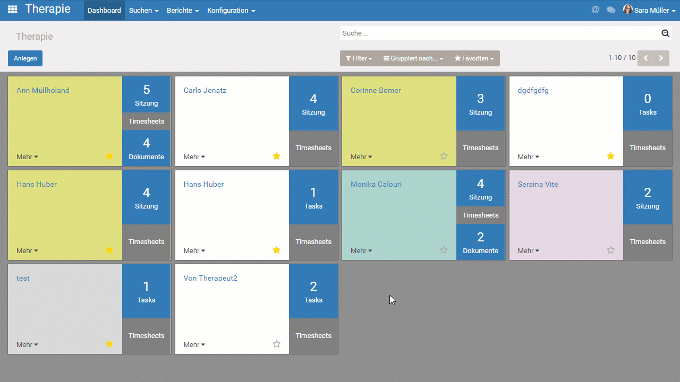
Task: Toggle favorite star on Ann Mullholand card
Action: click(x=109, y=156)
